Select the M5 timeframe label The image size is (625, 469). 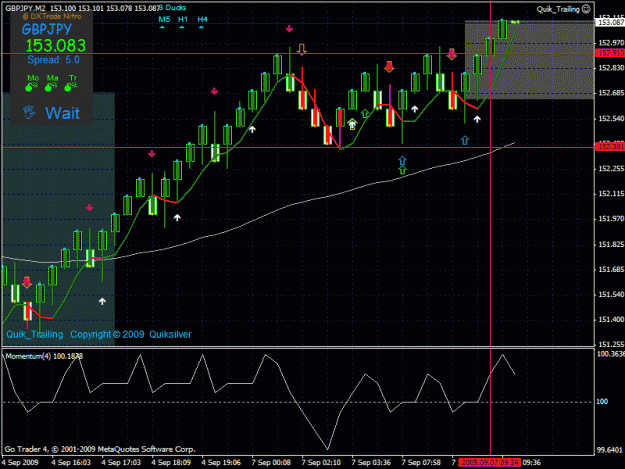[x=164, y=19]
